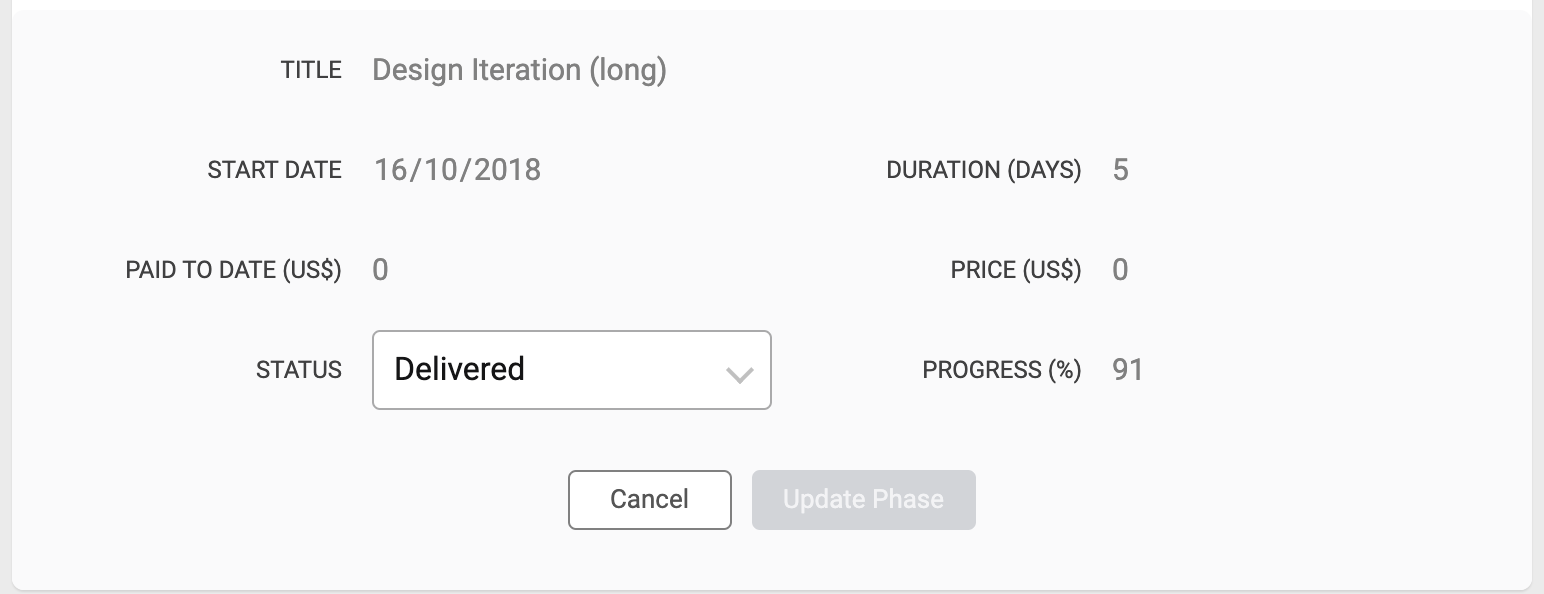The width and height of the screenshot is (1544, 594).
Task: Click the chevron arrow in the Status box
Action: coord(739,375)
